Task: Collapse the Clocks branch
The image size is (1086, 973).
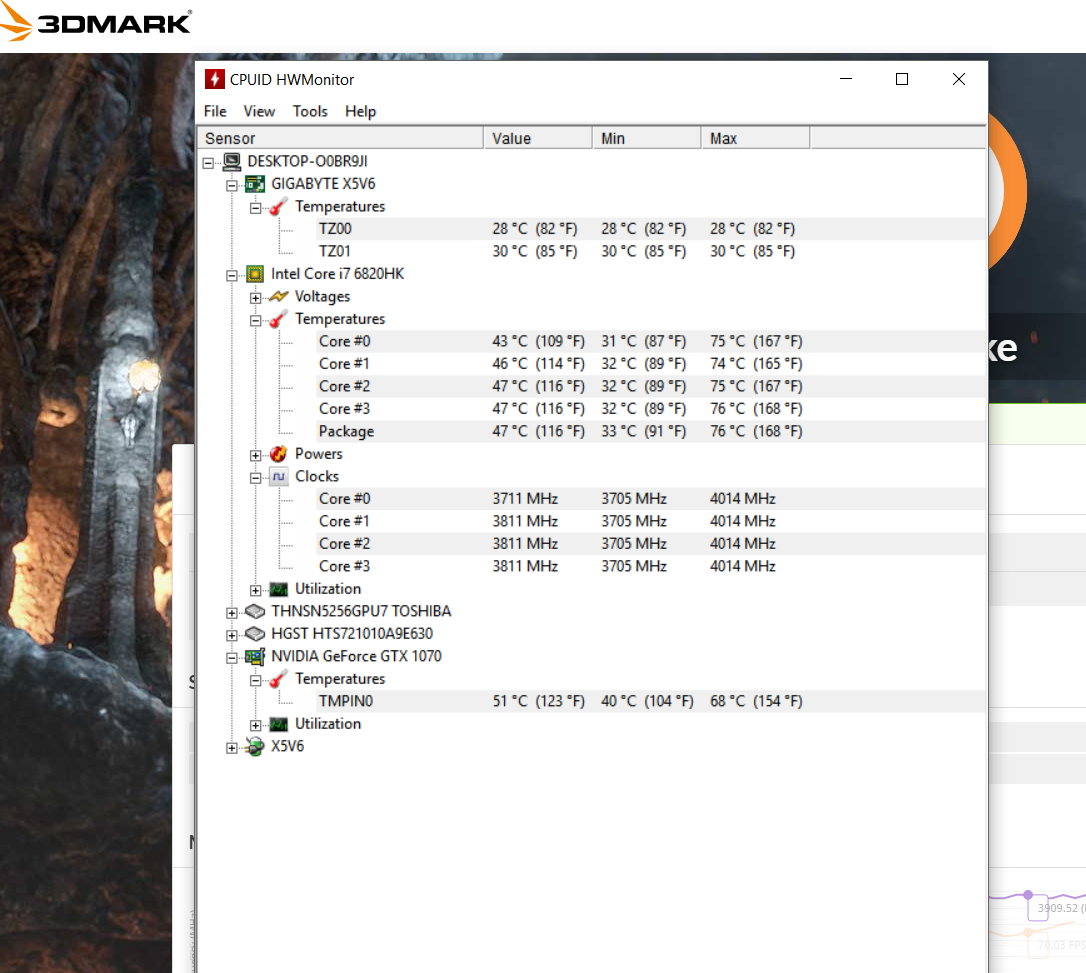Action: pyautogui.click(x=256, y=478)
